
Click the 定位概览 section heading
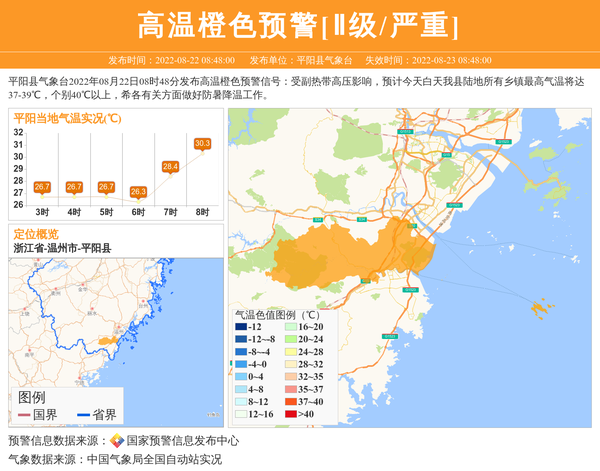[36, 234]
